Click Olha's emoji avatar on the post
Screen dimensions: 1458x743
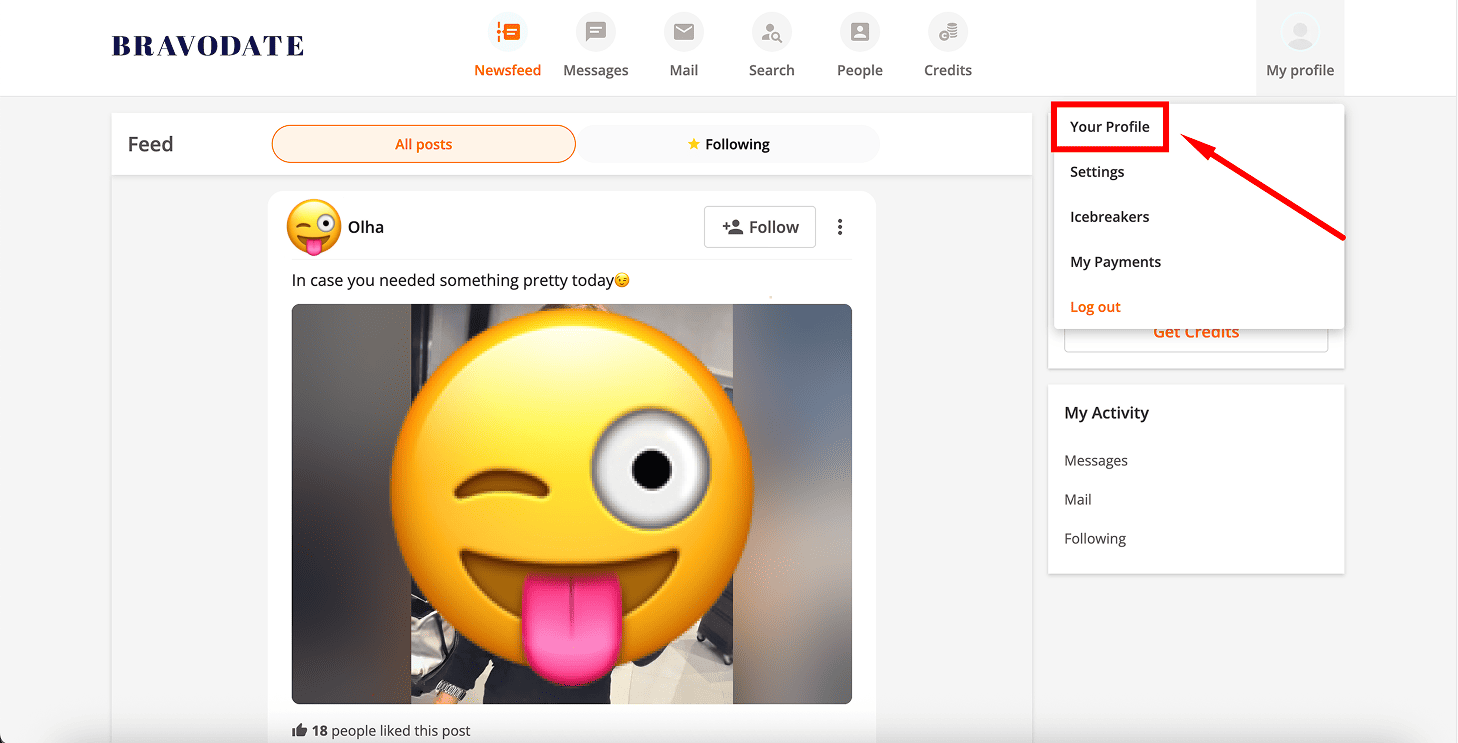point(313,227)
